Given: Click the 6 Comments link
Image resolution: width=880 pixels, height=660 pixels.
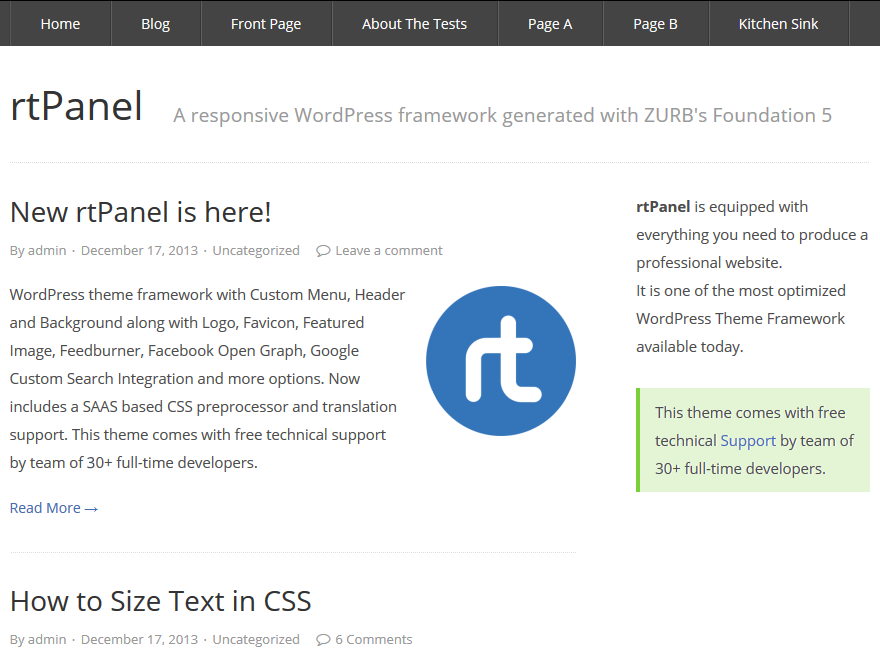Looking at the screenshot, I should coord(373,638).
